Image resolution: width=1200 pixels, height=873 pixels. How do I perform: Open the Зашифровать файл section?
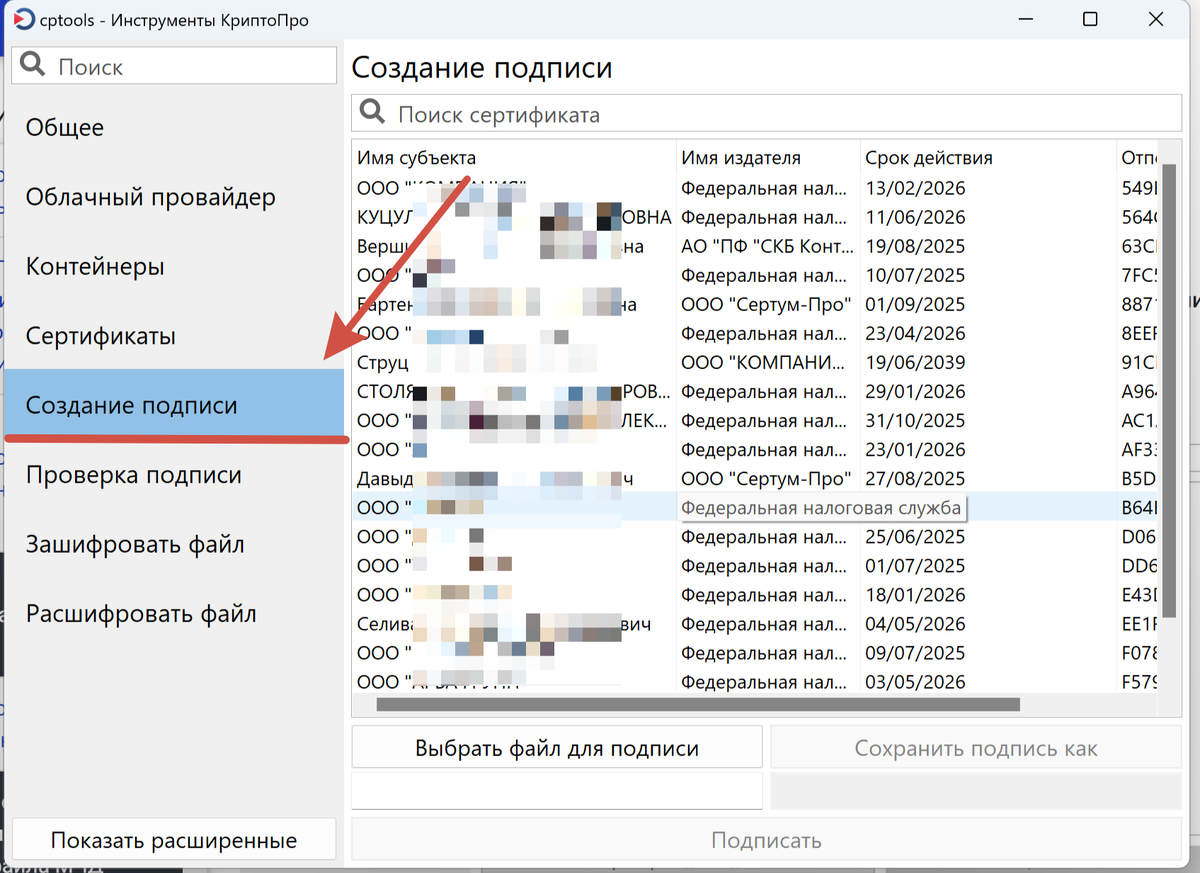click(x=174, y=544)
